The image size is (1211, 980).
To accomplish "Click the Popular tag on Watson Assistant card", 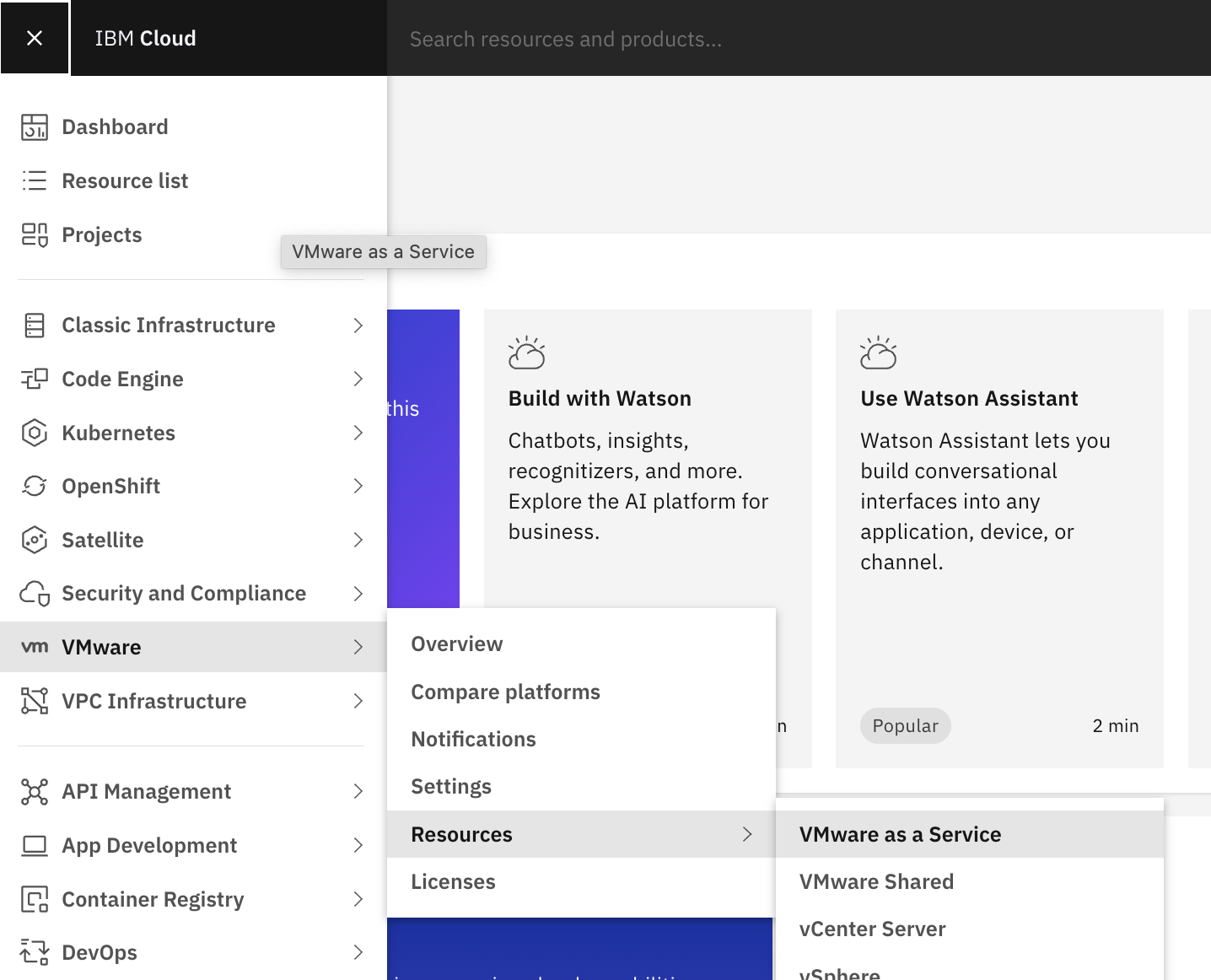I will pos(905,725).
